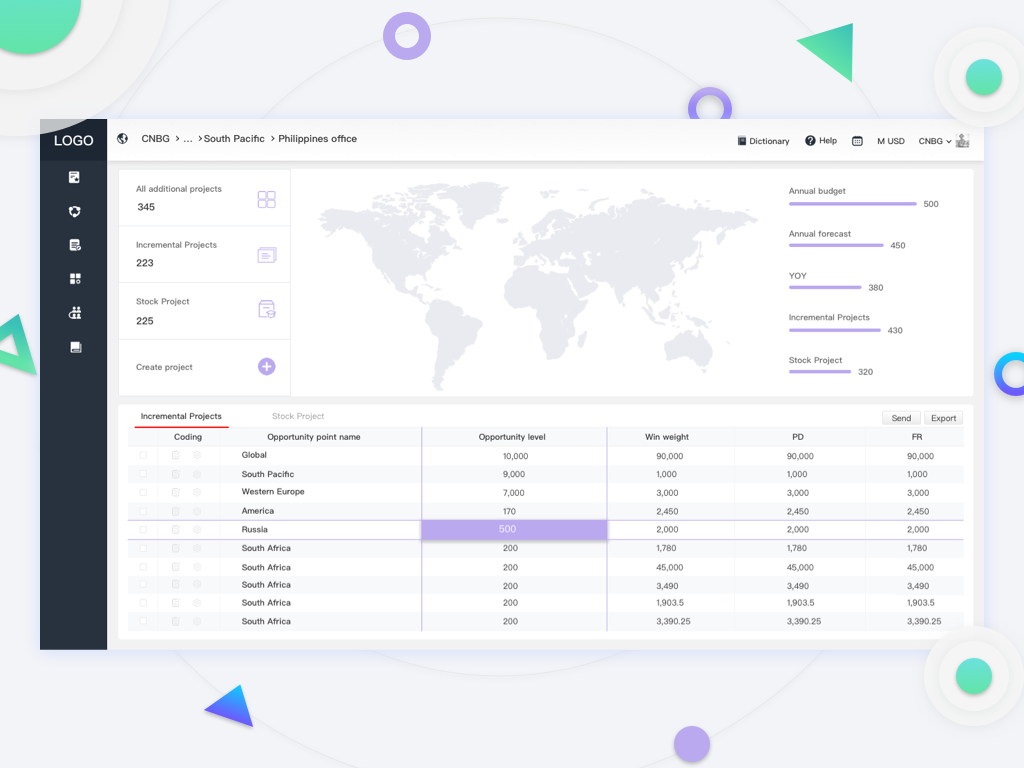Select the book icon at sidebar bottom
The width and height of the screenshot is (1024, 768).
[x=74, y=346]
